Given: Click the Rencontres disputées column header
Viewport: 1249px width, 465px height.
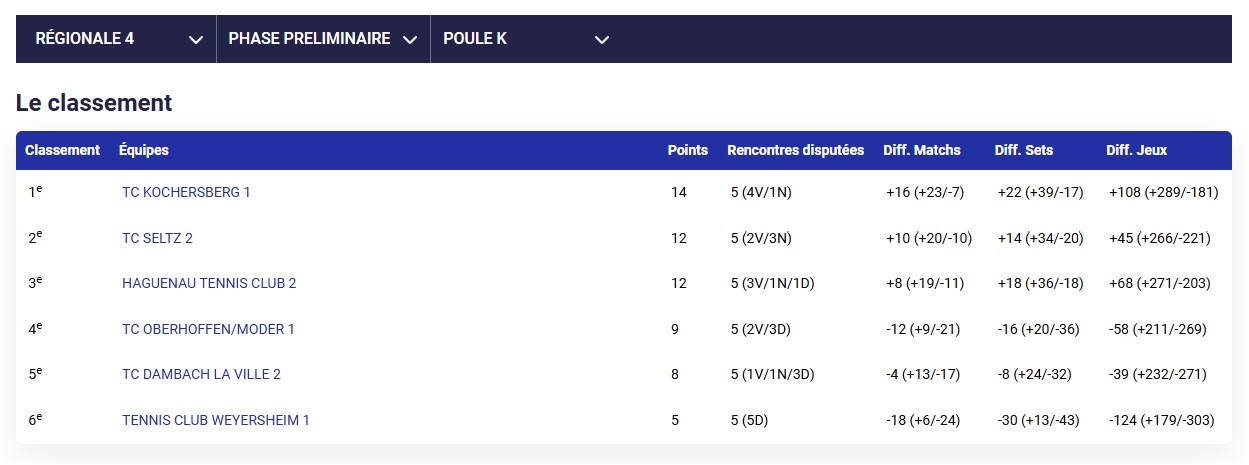Looking at the screenshot, I should [795, 150].
